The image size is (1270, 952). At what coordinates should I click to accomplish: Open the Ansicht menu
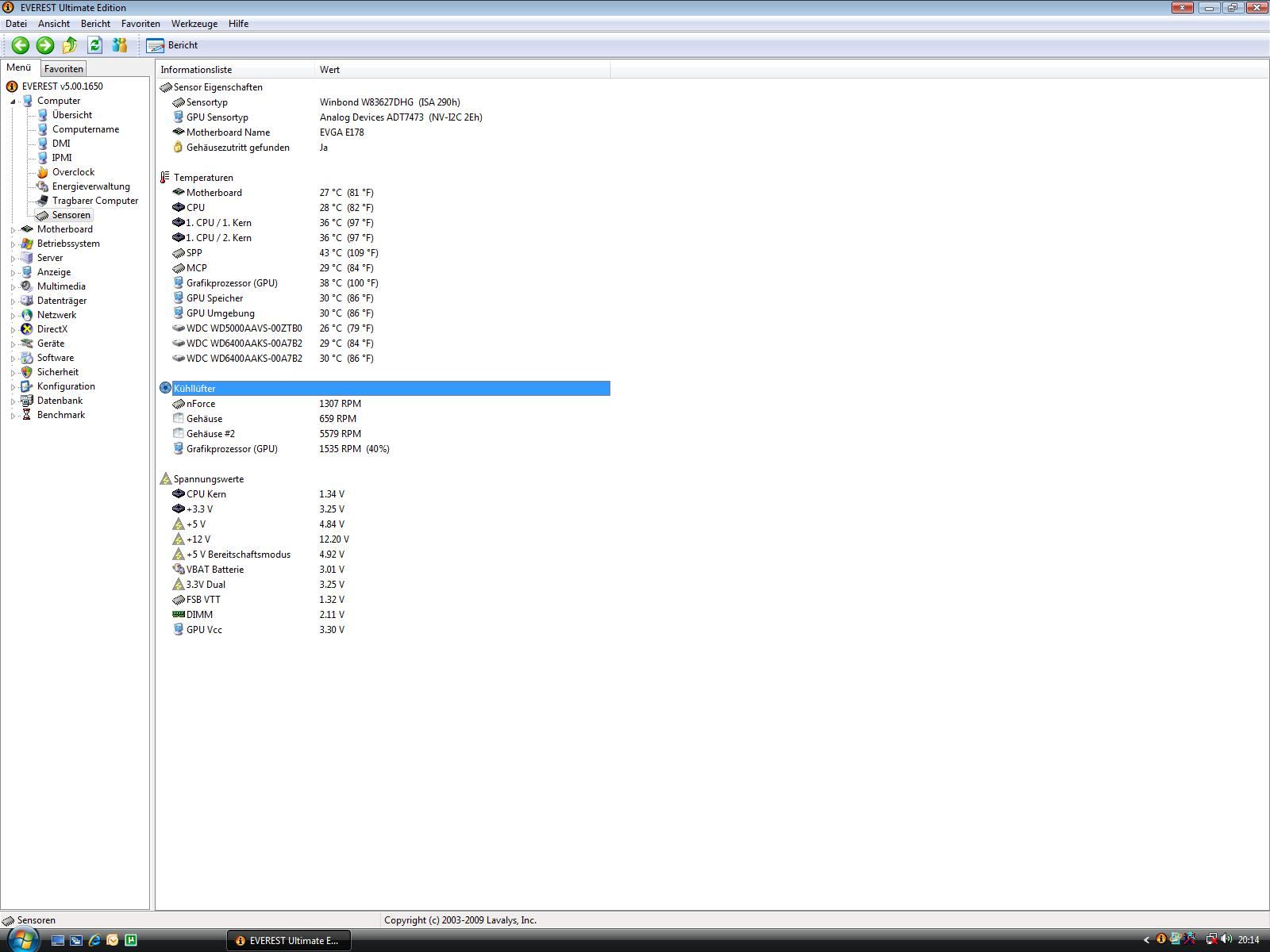tap(54, 24)
